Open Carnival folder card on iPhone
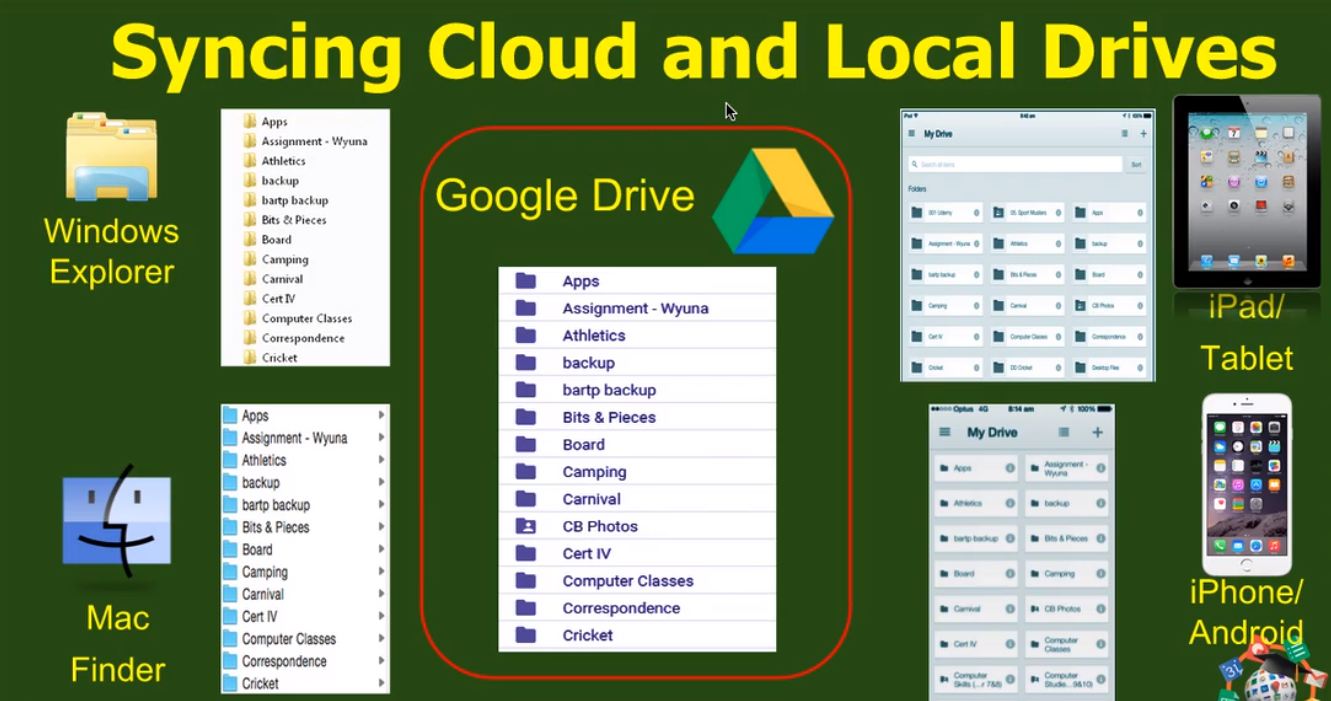The width and height of the screenshot is (1331, 701). 976,609
